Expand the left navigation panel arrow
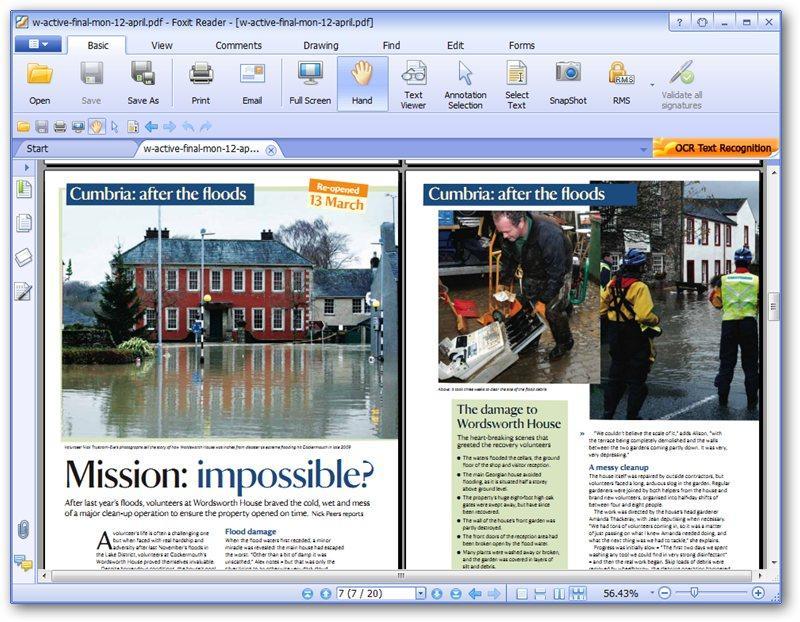The width and height of the screenshot is (800, 622). [x=27, y=167]
